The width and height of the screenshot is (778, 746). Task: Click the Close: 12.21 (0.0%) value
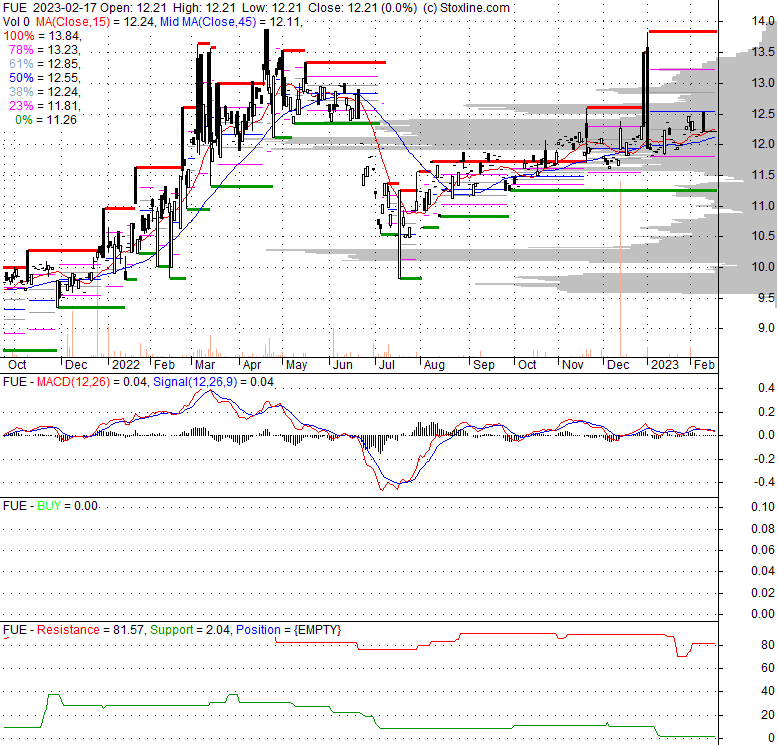pyautogui.click(x=362, y=8)
